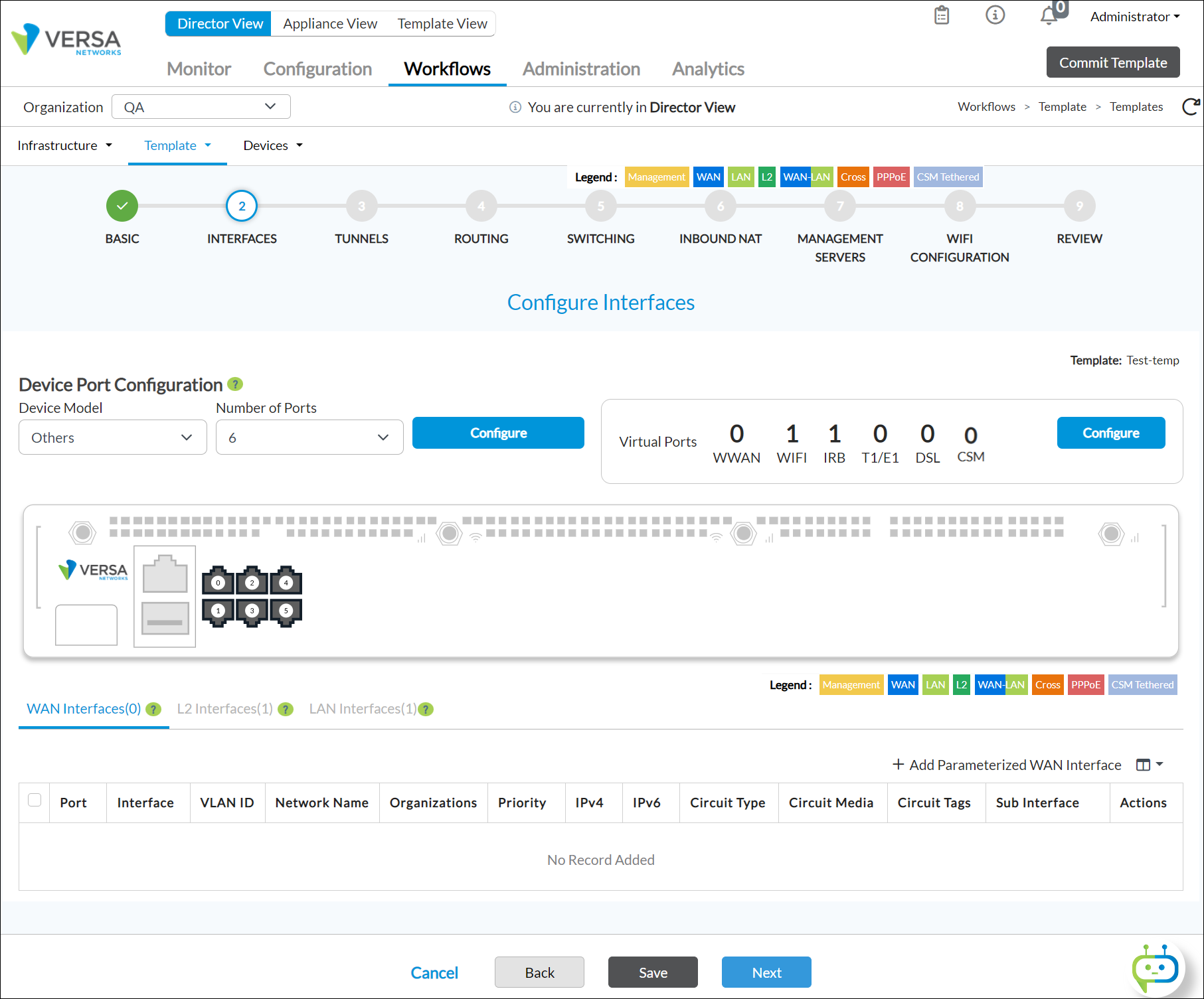This screenshot has width=1204, height=999.
Task: Open the notifications bell
Action: tap(1048, 15)
